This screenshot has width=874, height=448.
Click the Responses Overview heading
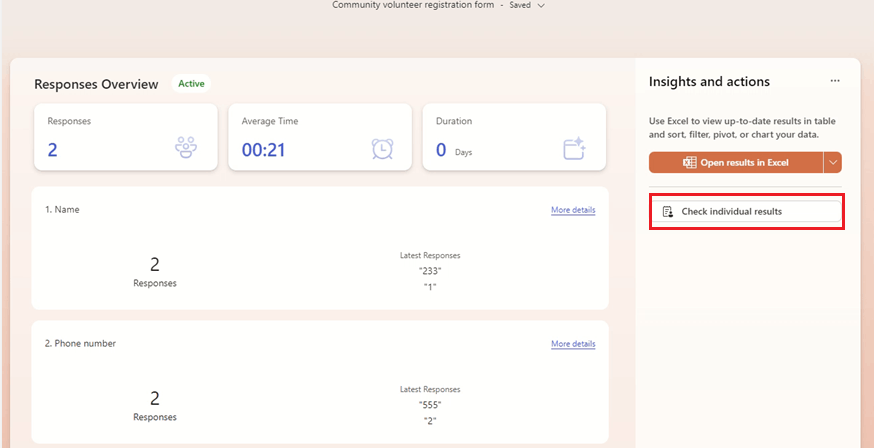click(96, 84)
